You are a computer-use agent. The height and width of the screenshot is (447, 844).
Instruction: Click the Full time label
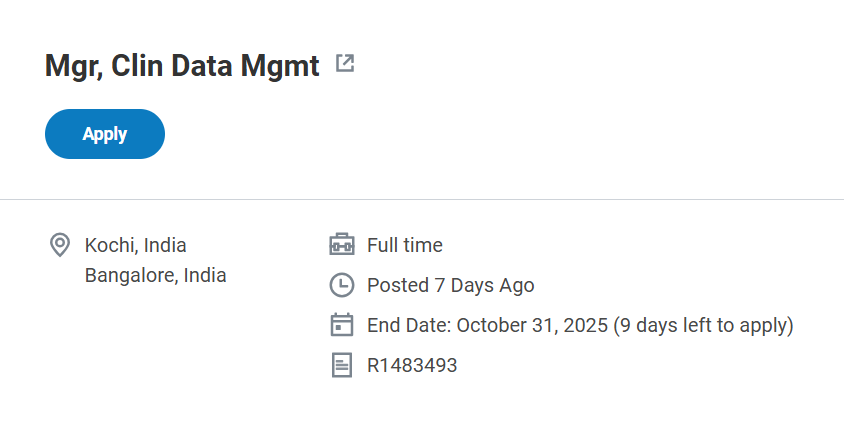coord(404,245)
